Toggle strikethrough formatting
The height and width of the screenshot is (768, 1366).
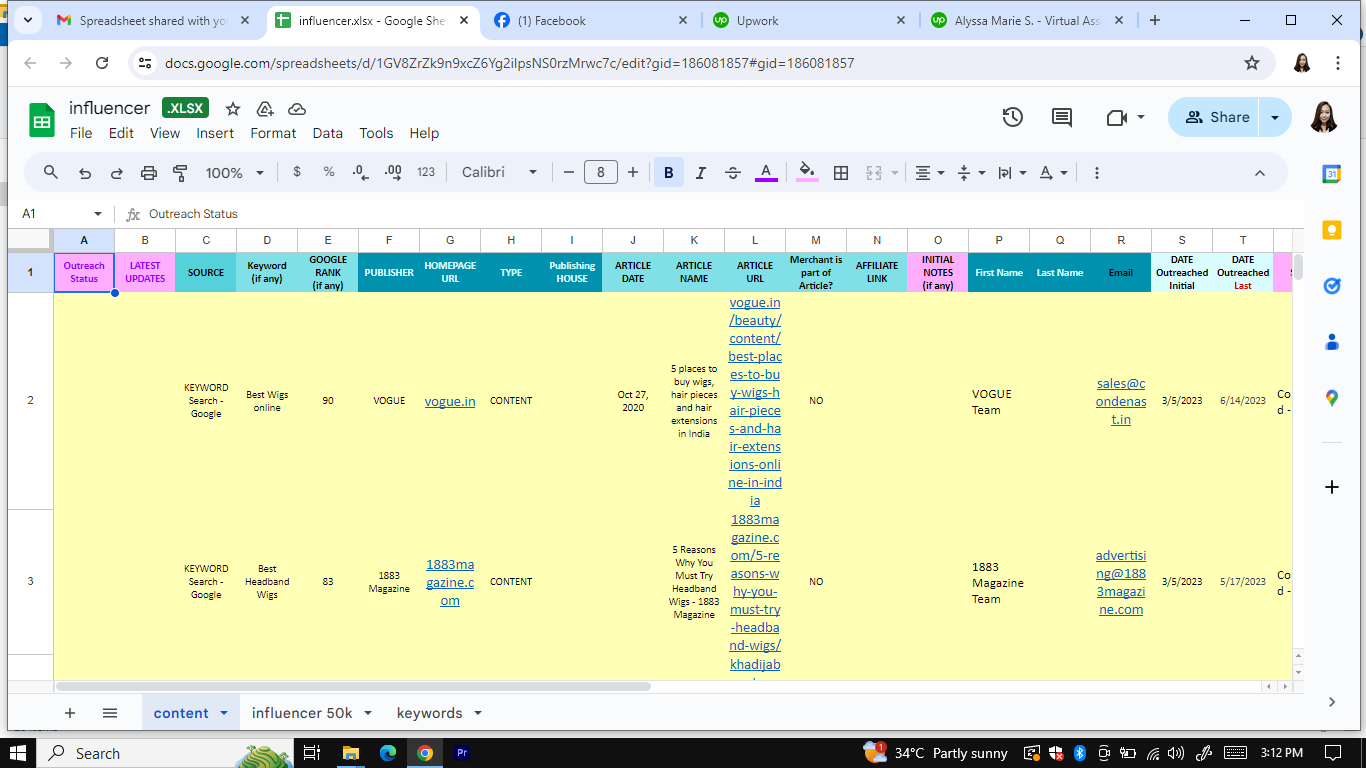pyautogui.click(x=732, y=173)
